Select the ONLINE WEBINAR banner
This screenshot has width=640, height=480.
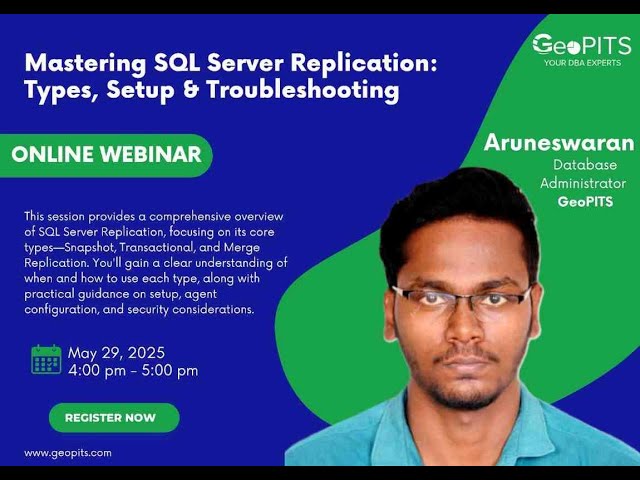coord(106,155)
